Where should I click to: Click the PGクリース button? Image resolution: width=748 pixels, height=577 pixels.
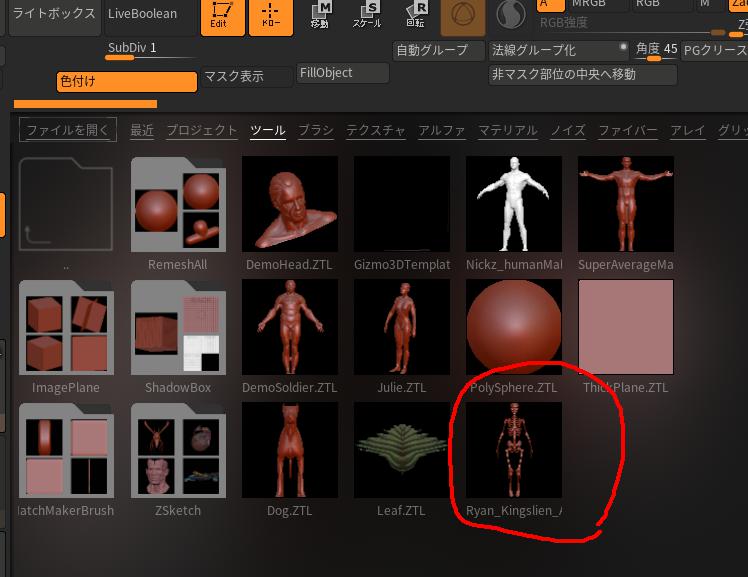click(715, 51)
